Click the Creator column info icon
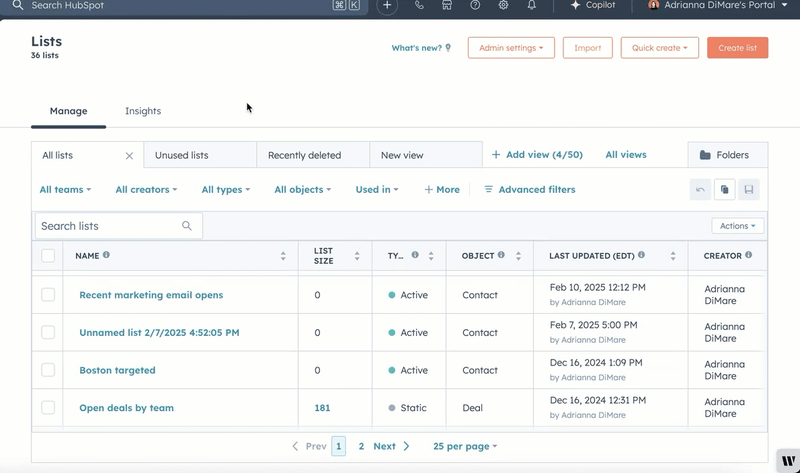 [x=748, y=255]
